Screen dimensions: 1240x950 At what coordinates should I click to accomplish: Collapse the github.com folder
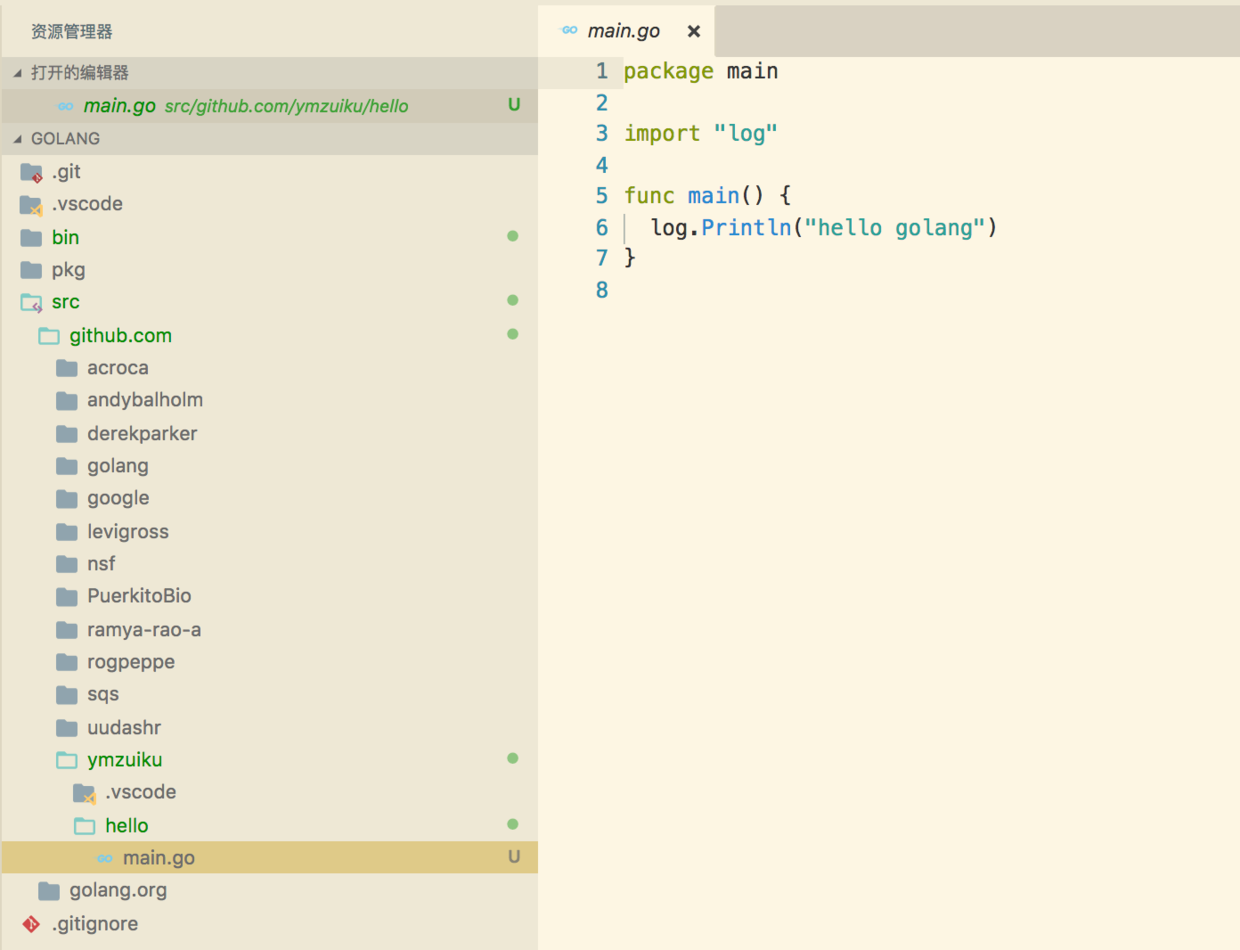pos(120,336)
